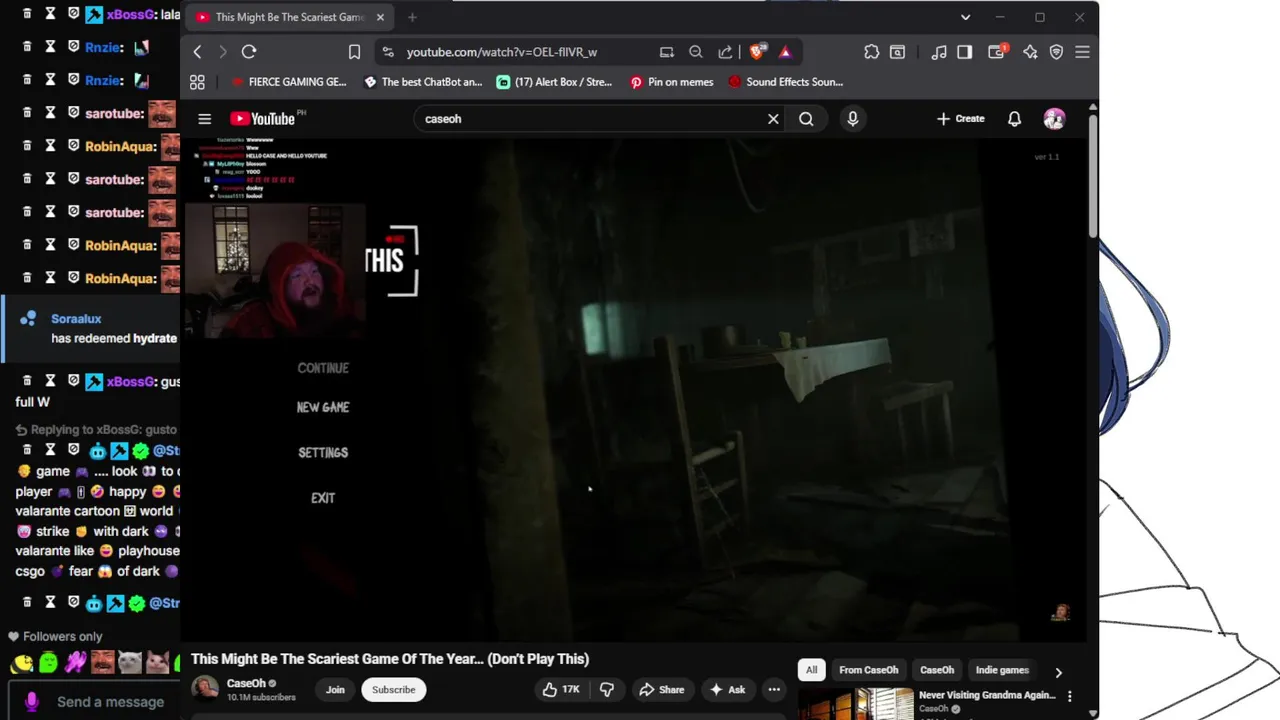The width and height of the screenshot is (1280, 720).
Task: Like the video with 17K likes
Action: [x=561, y=689]
